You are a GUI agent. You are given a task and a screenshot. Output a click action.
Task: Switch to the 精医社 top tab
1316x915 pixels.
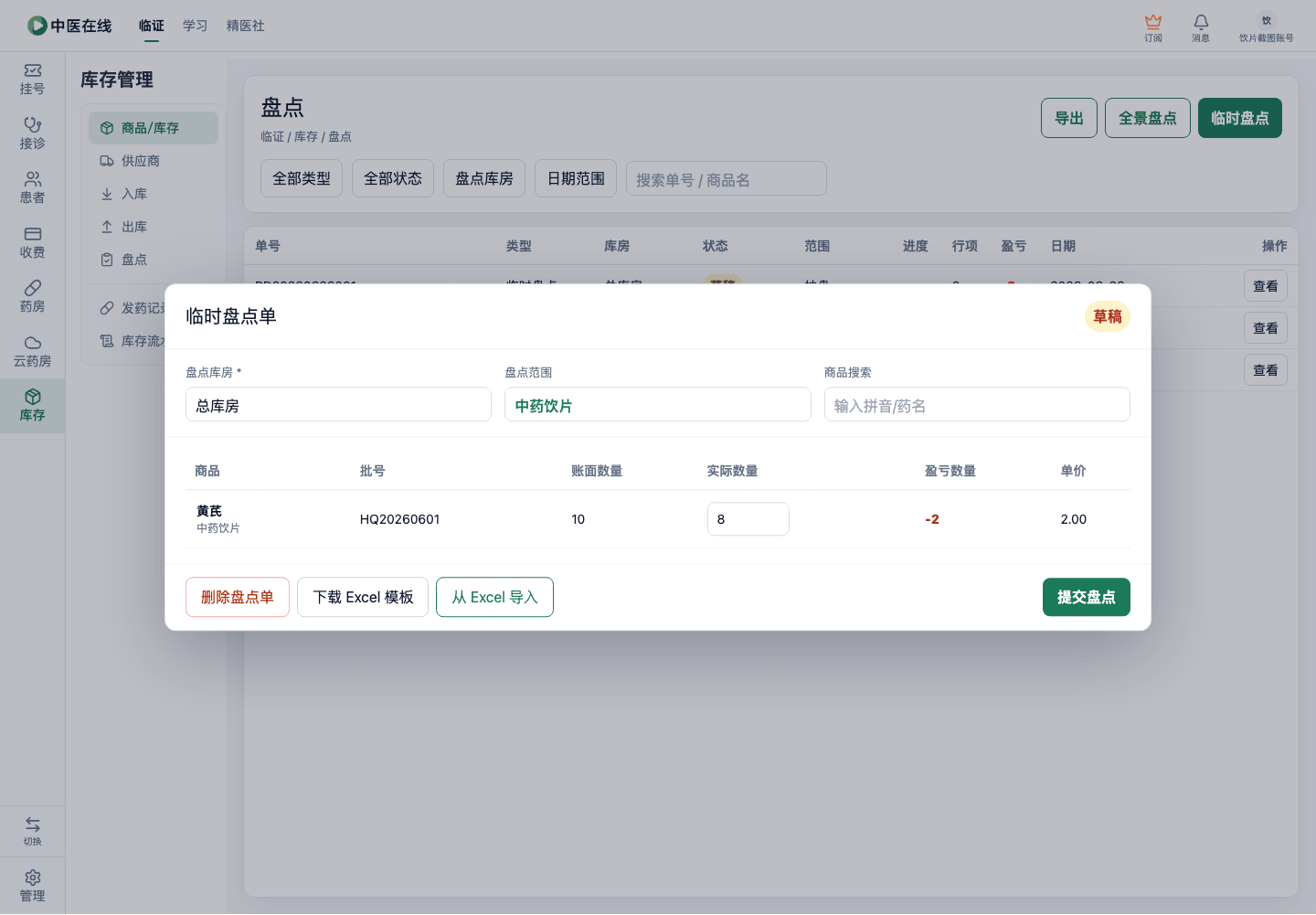(246, 26)
